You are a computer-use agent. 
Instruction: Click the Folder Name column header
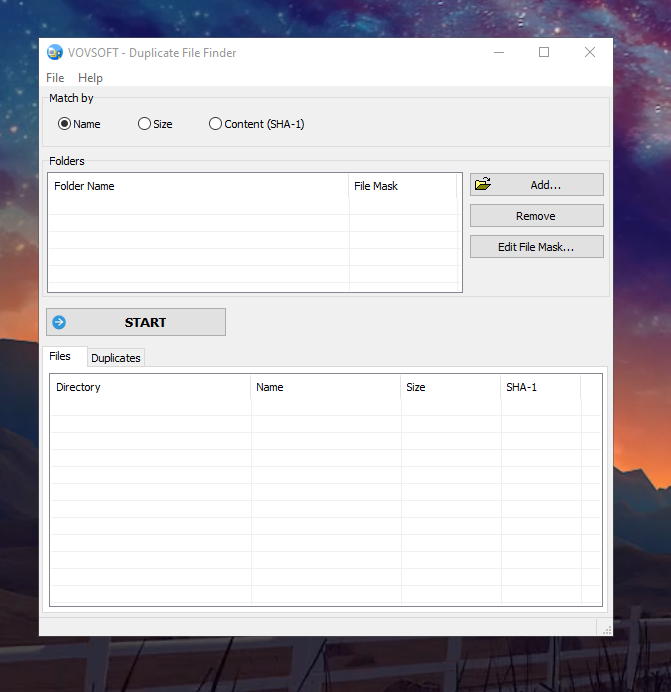[x=198, y=186]
